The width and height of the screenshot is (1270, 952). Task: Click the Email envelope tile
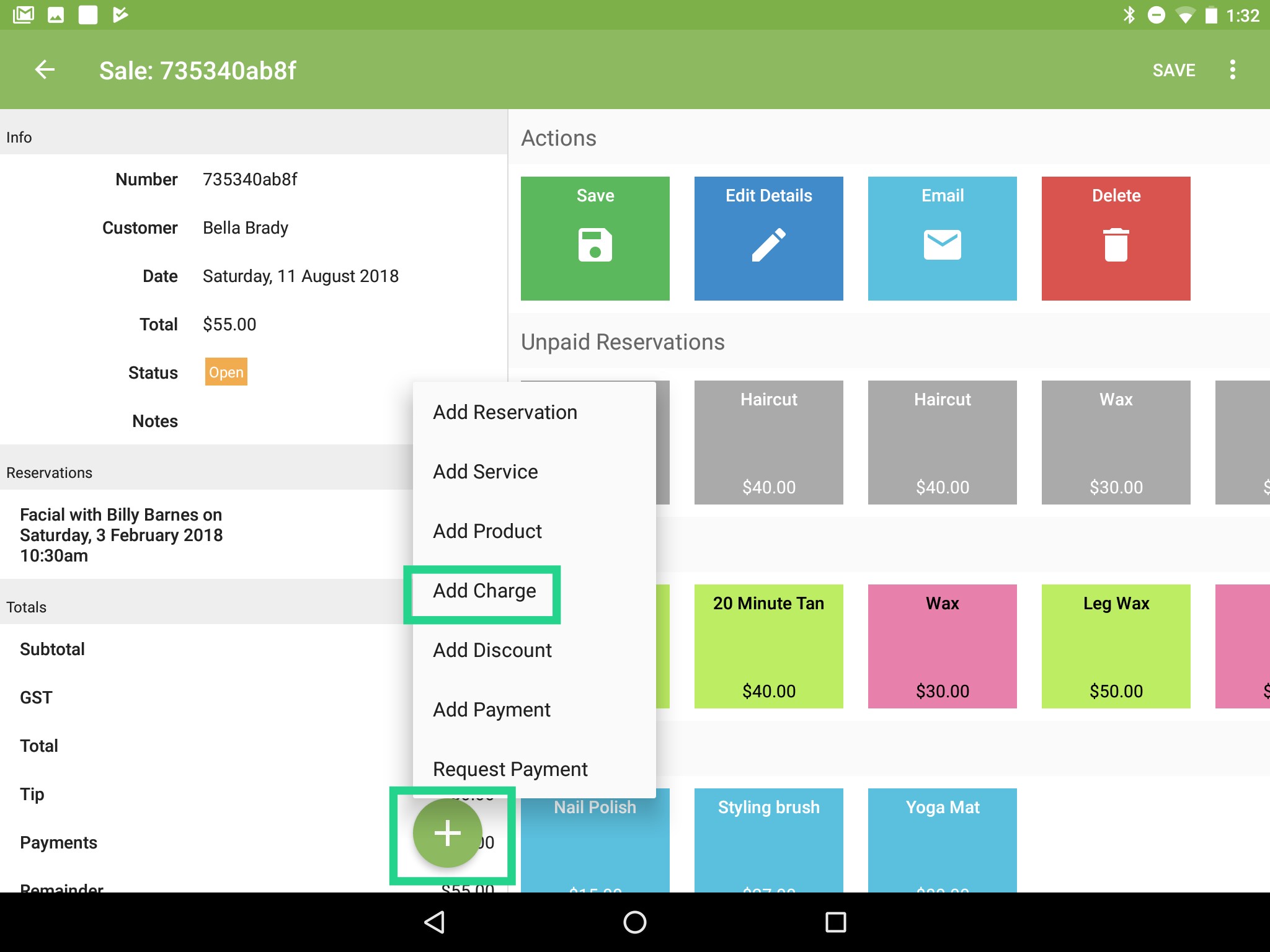tap(943, 239)
